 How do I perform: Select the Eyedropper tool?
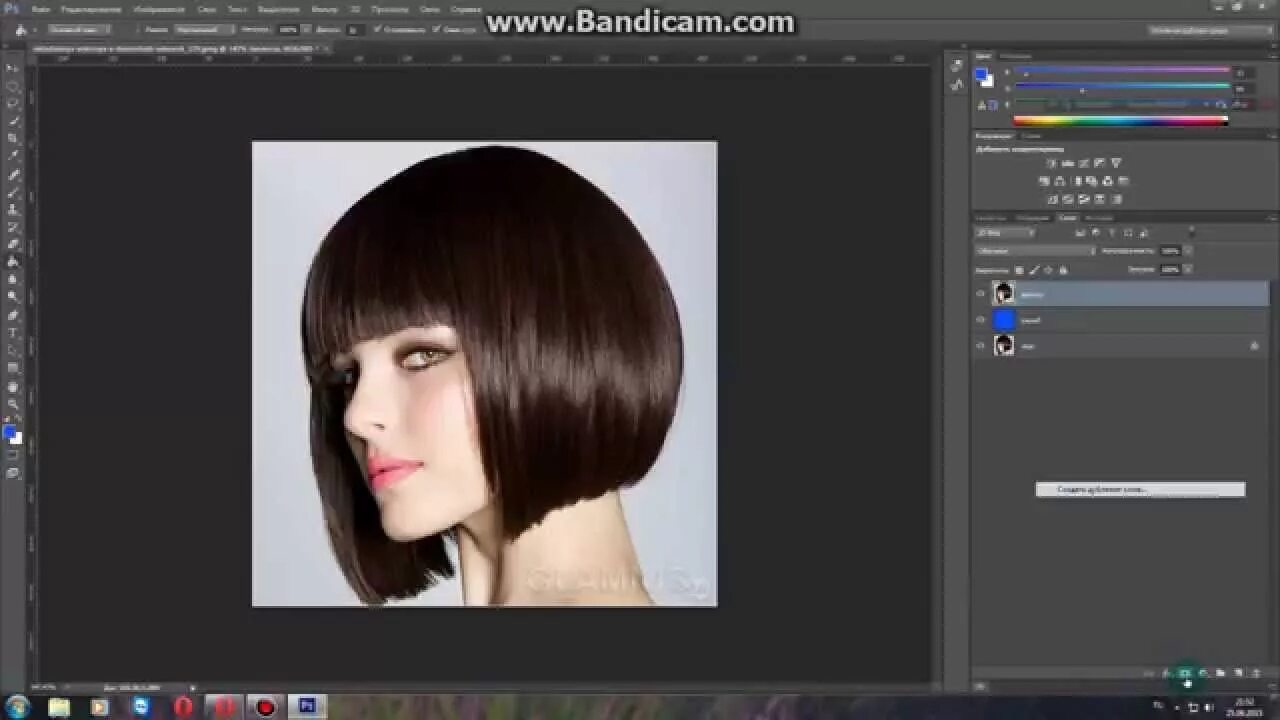coord(13,157)
